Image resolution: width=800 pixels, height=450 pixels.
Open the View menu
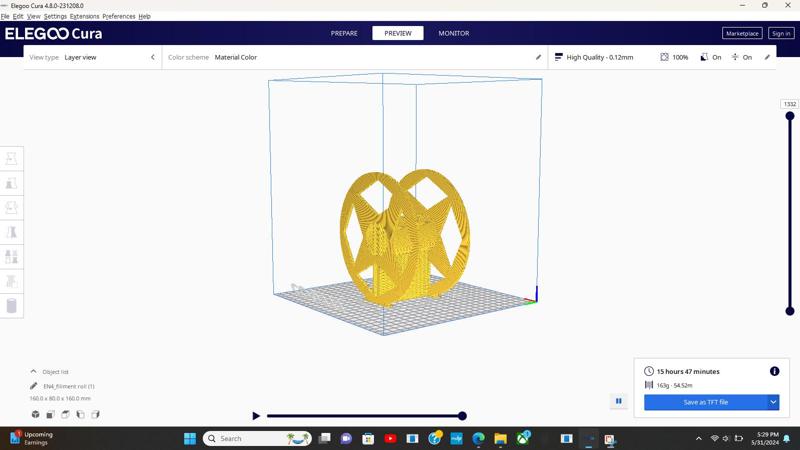(x=33, y=16)
